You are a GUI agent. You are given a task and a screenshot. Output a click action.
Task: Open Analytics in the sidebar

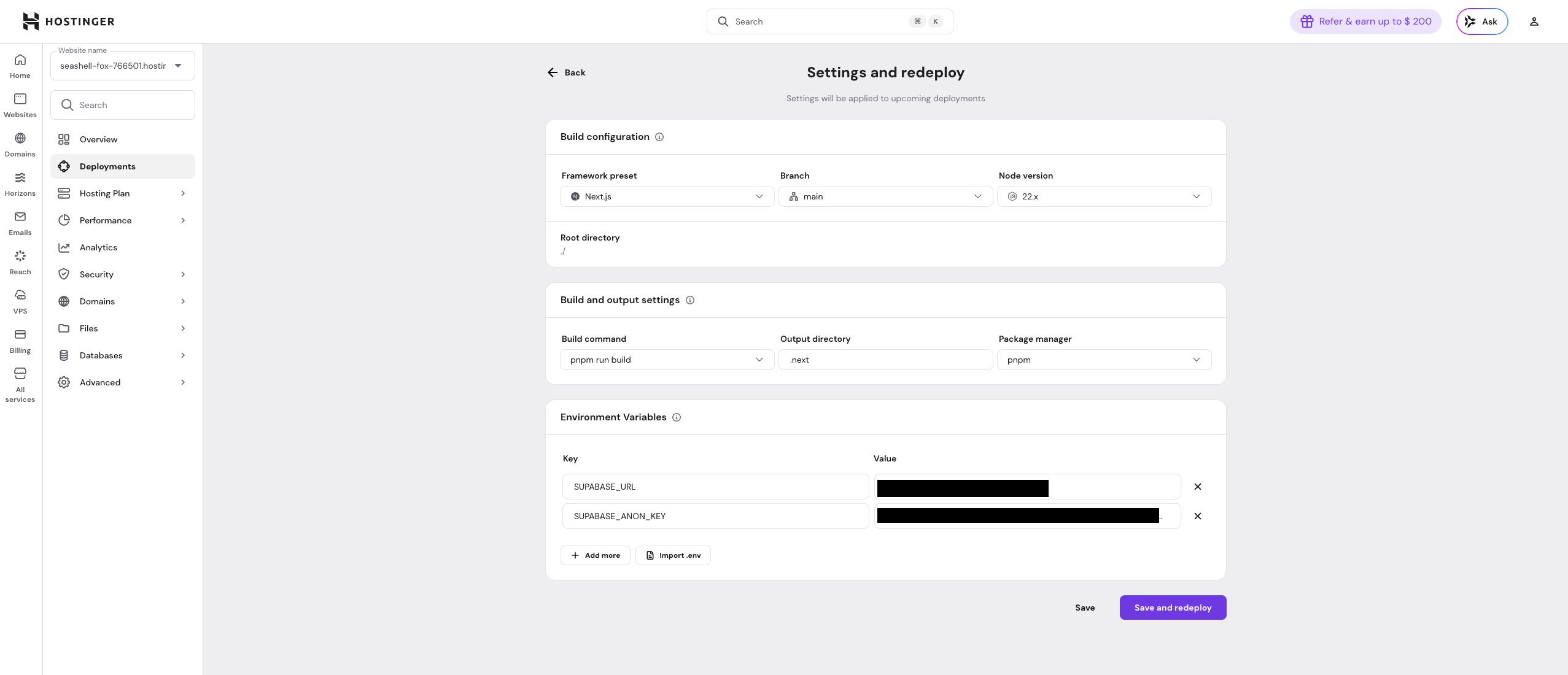(98, 247)
